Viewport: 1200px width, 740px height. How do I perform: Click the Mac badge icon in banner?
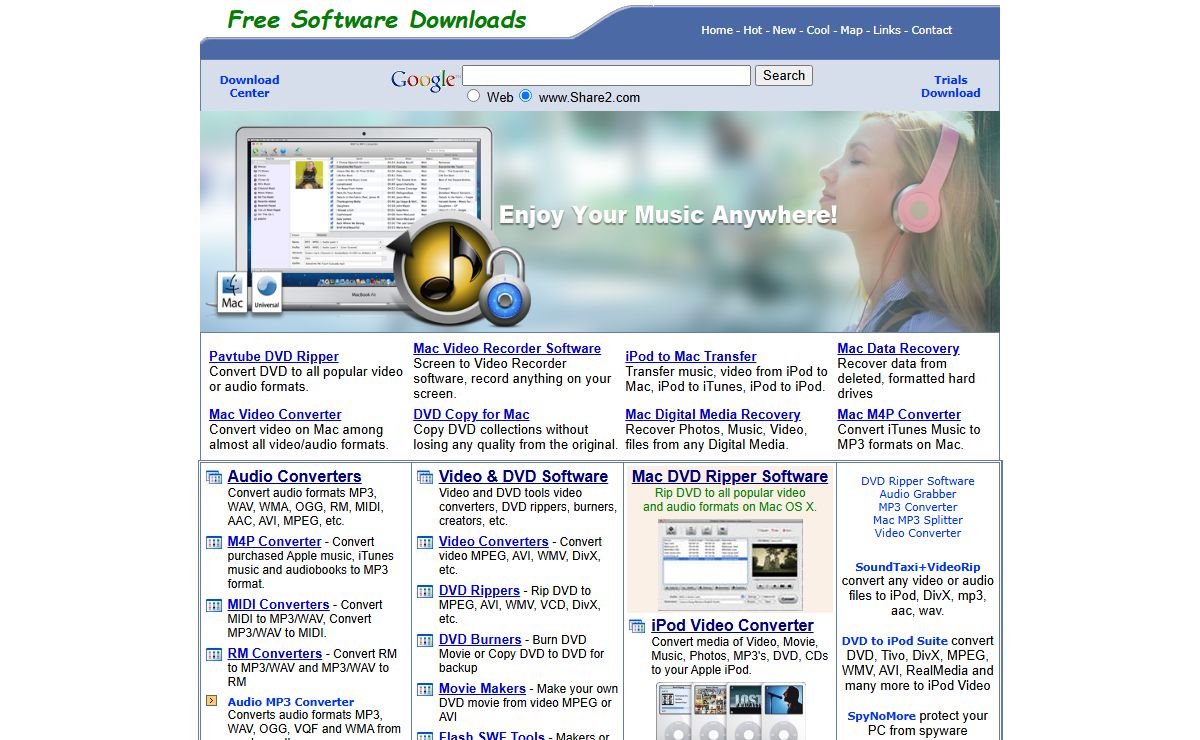coord(232,293)
